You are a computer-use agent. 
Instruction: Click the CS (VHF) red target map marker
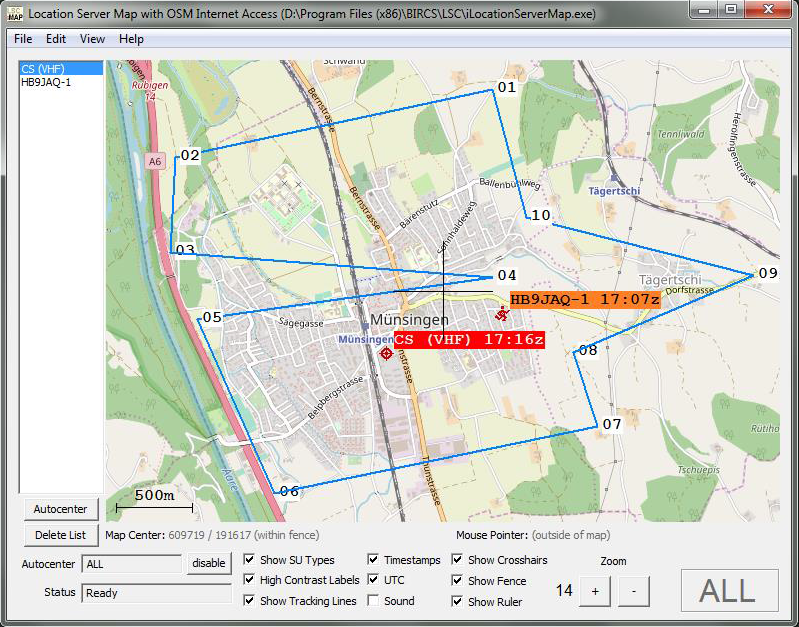tap(387, 352)
